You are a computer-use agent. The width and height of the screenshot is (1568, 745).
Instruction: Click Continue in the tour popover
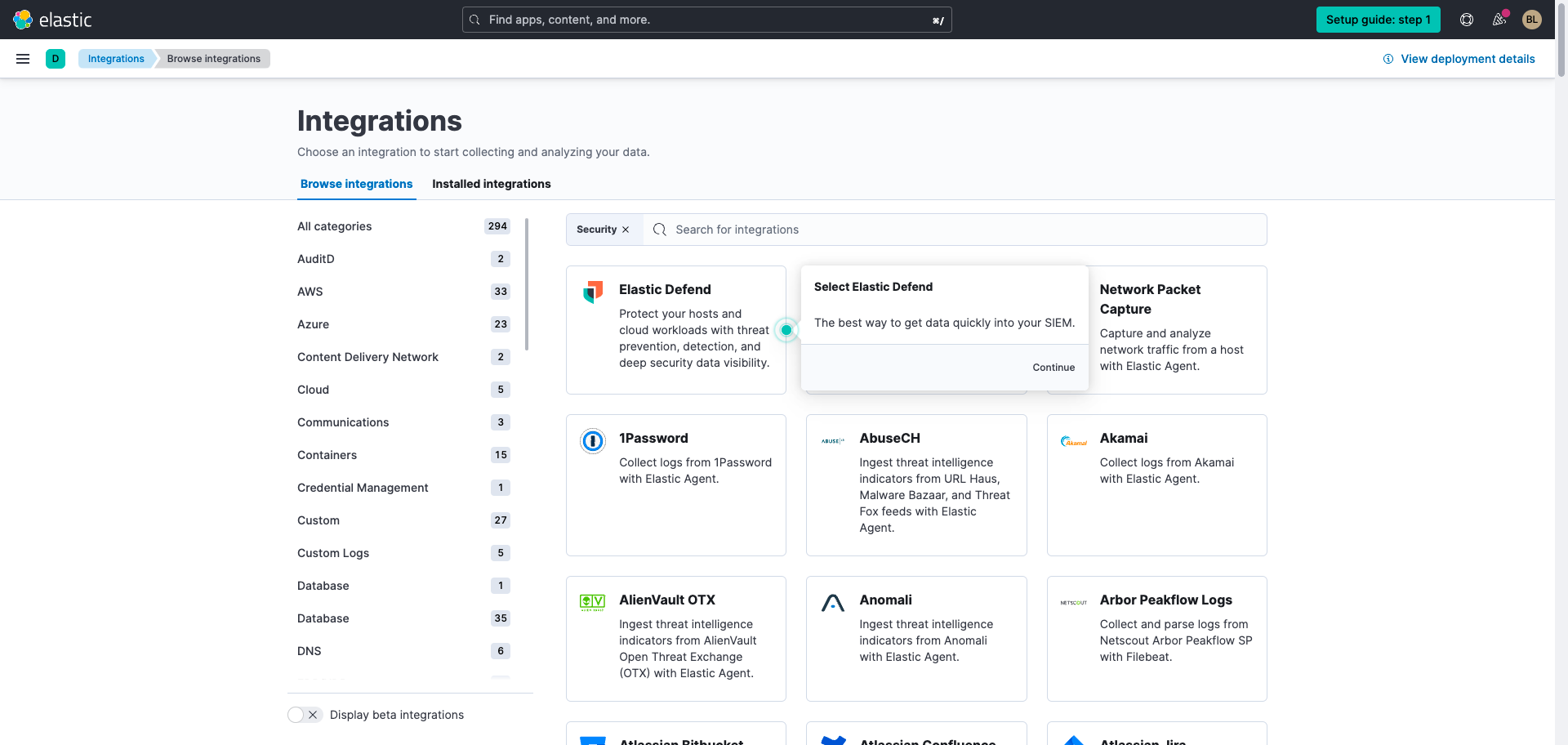[1053, 368]
